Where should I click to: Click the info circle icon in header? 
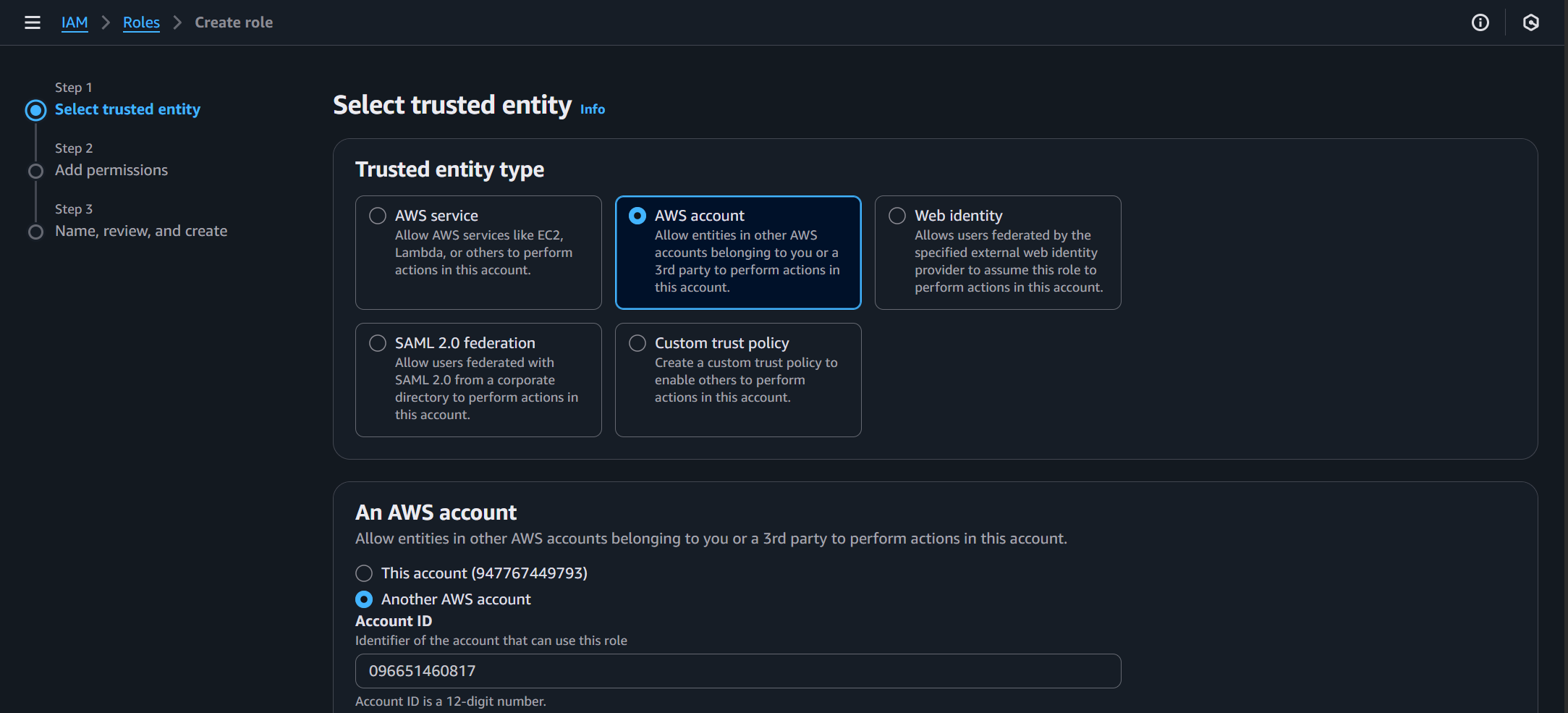1480,22
